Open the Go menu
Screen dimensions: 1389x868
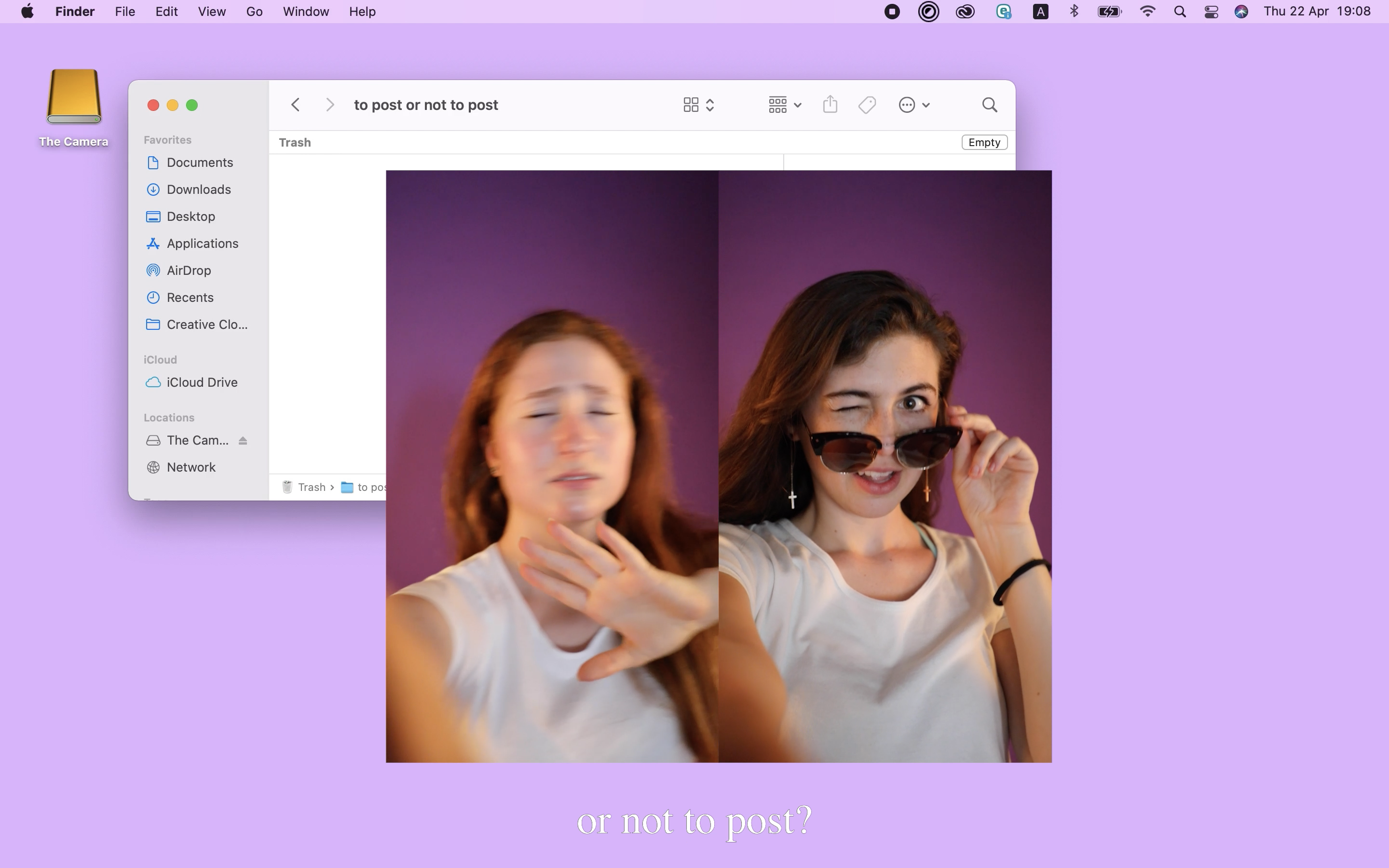tap(254, 12)
